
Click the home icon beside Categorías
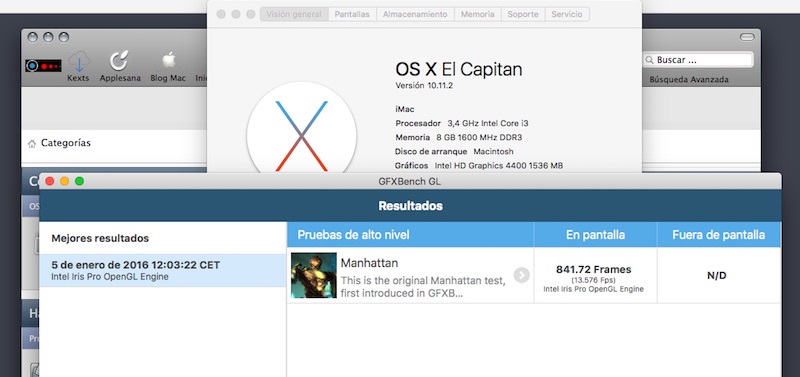(32, 143)
